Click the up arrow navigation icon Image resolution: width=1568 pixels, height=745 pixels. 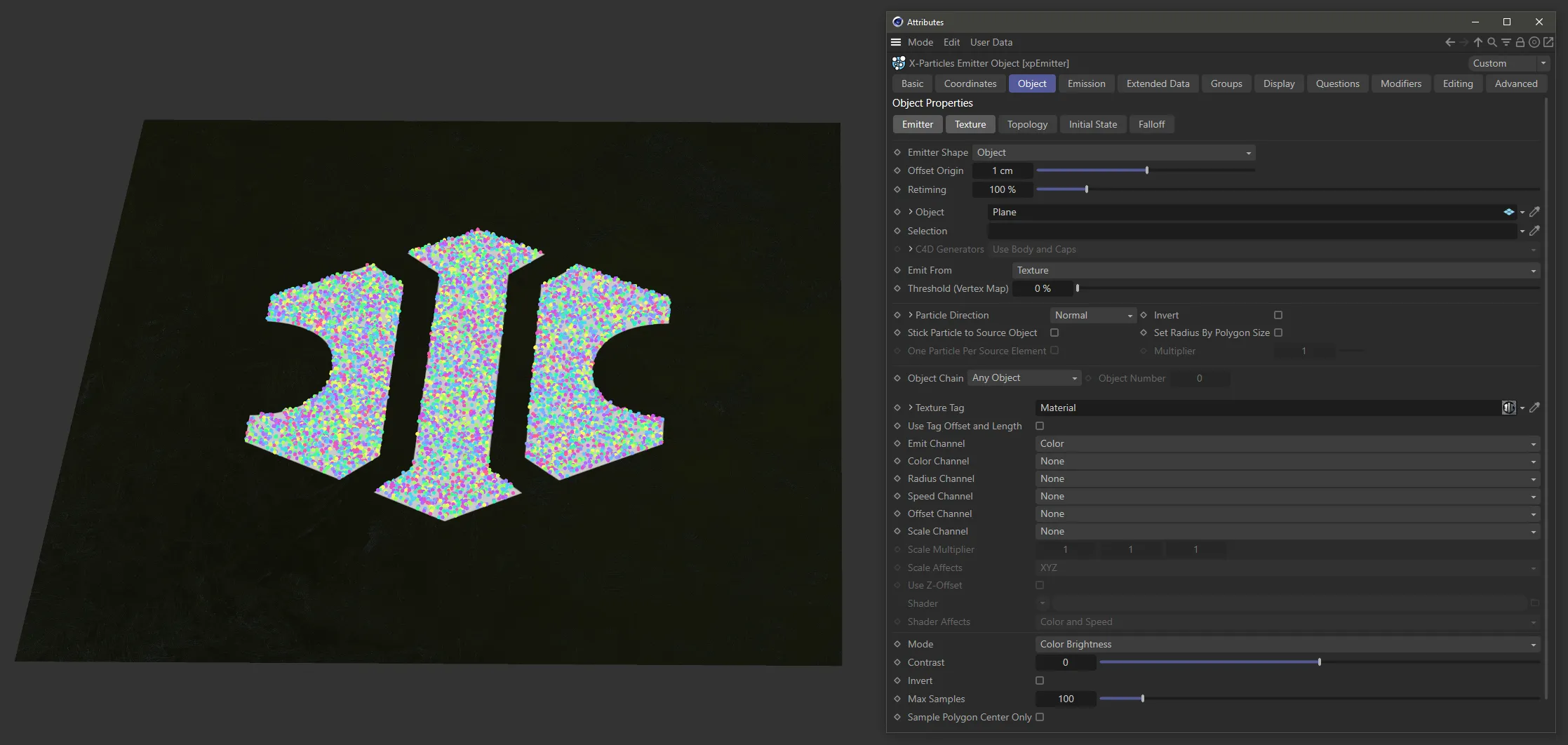(1477, 42)
